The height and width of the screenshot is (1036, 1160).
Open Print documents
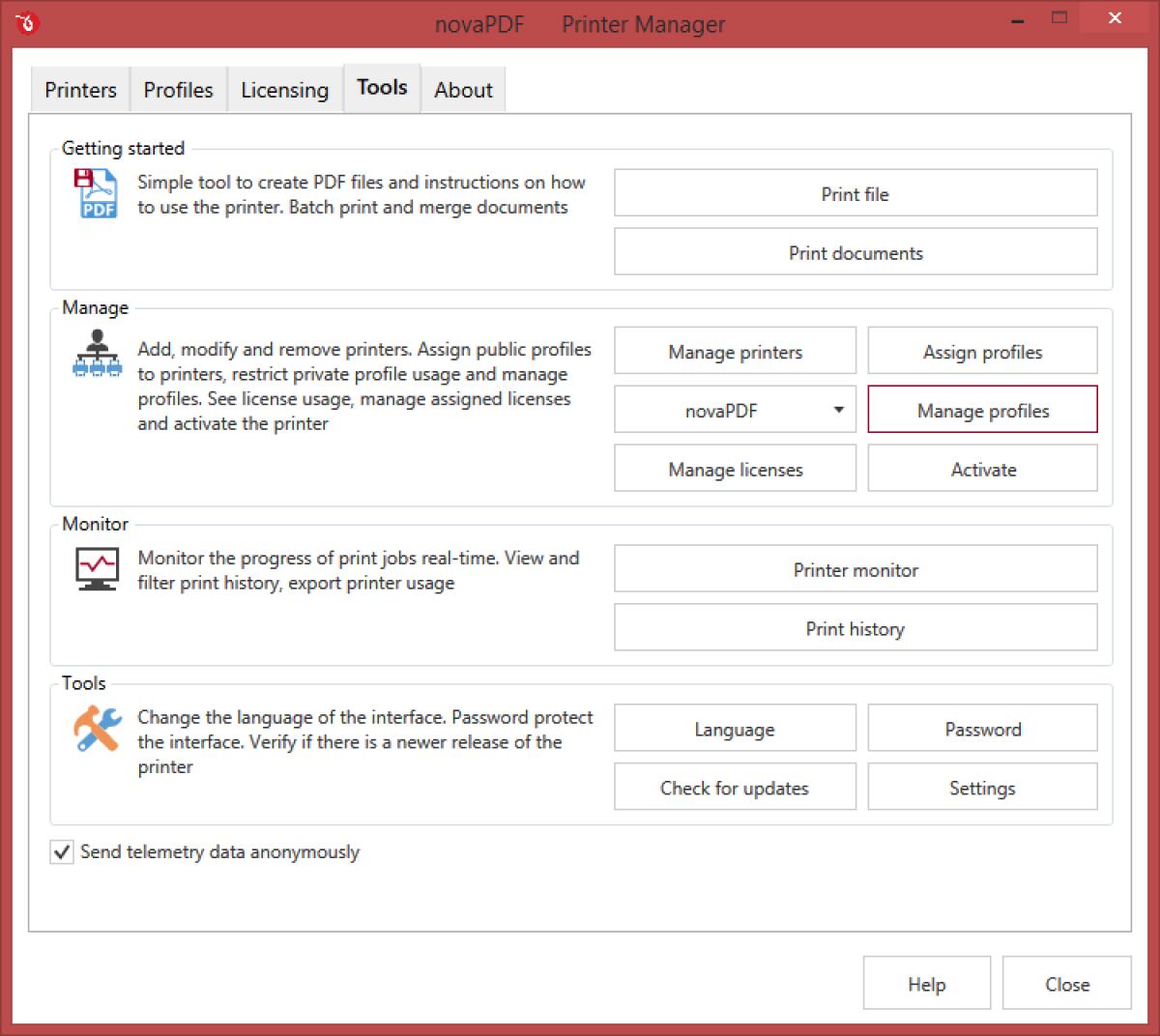[x=855, y=252]
